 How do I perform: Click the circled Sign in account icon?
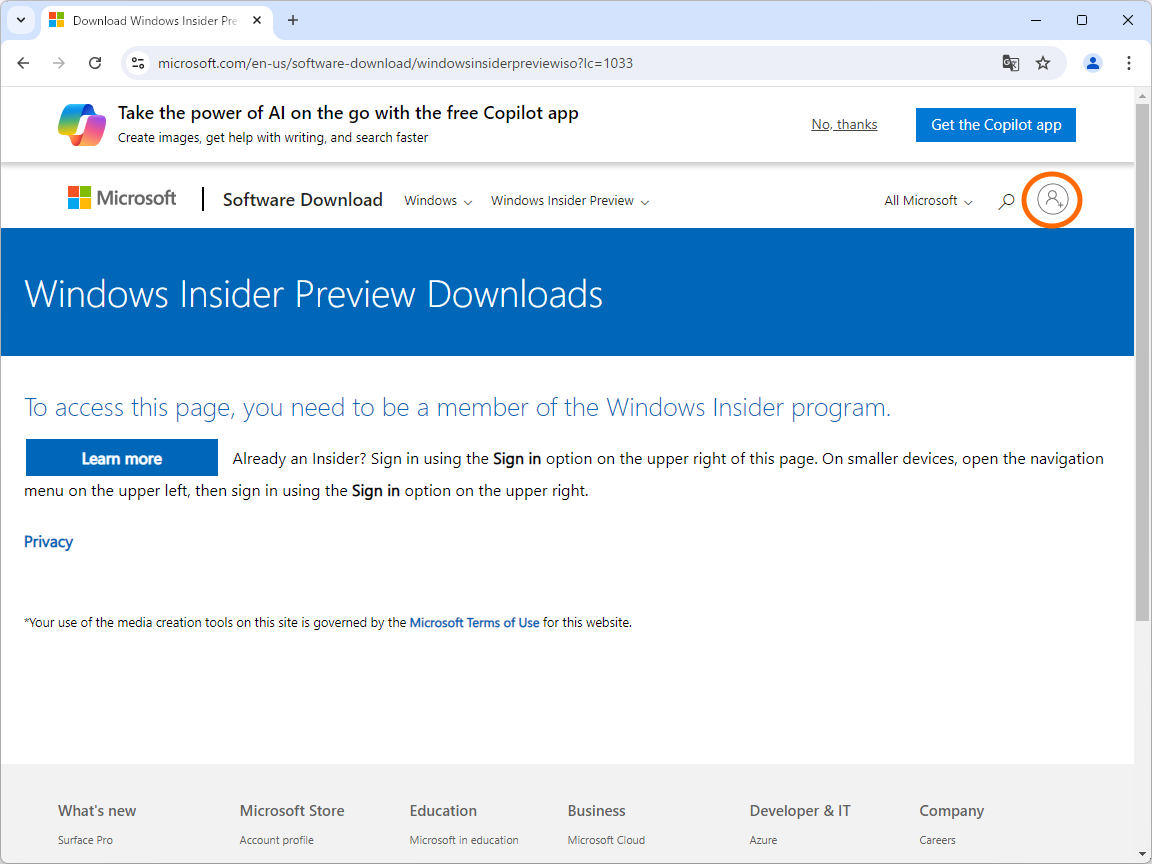1052,200
